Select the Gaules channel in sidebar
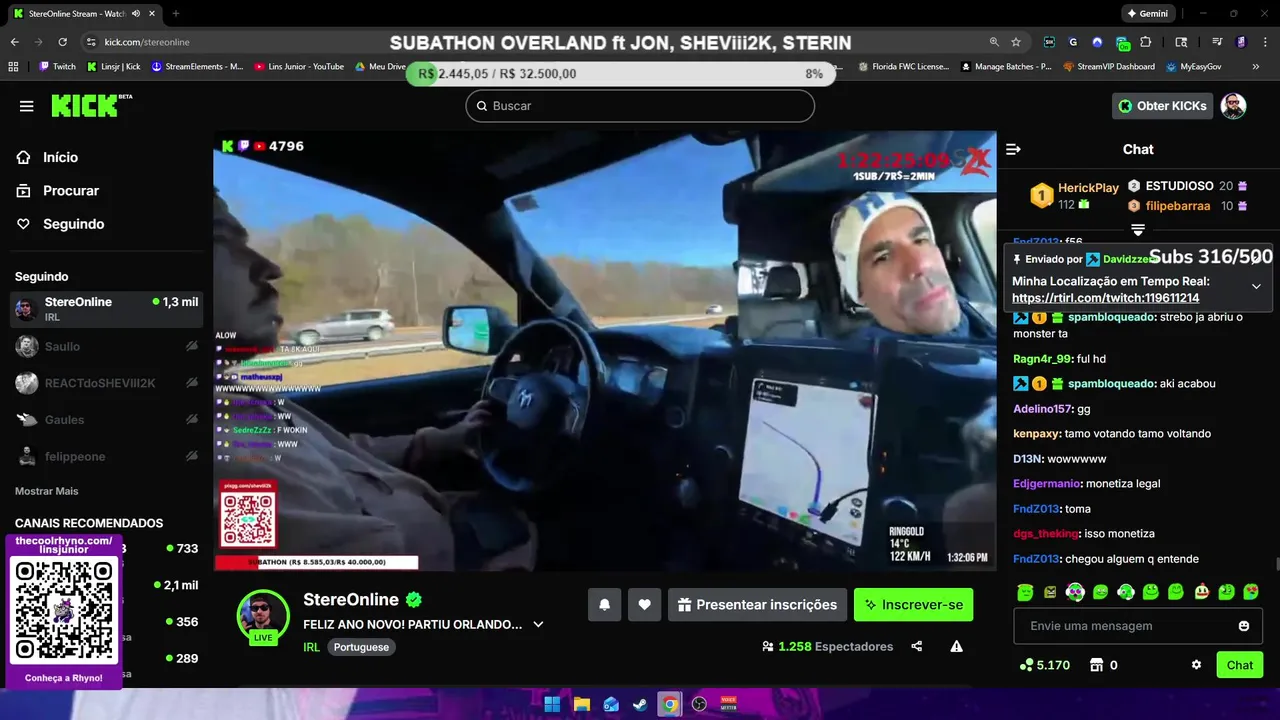The width and height of the screenshot is (1280, 720). click(106, 420)
